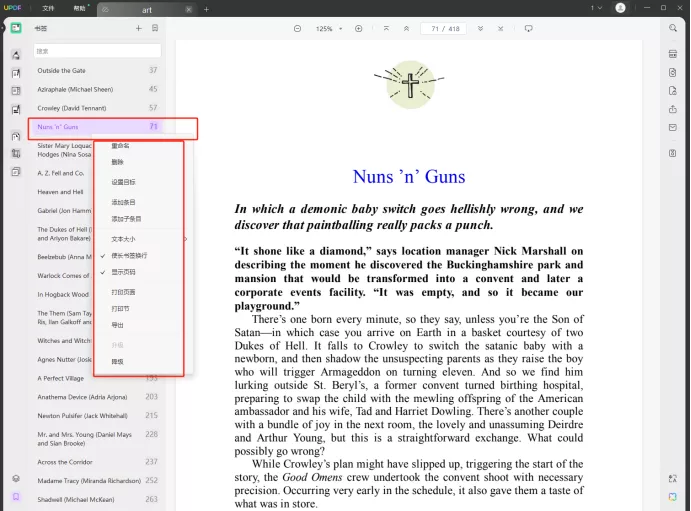The width and height of the screenshot is (691, 511).
Task: Open the 'Crowley (David Tennant)' bookmark
Action: (97, 108)
